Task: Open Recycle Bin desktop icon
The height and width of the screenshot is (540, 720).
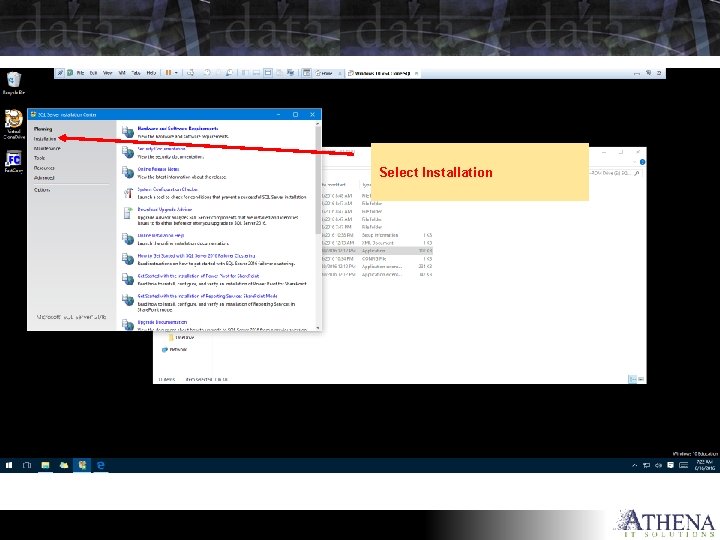Action: tap(14, 83)
